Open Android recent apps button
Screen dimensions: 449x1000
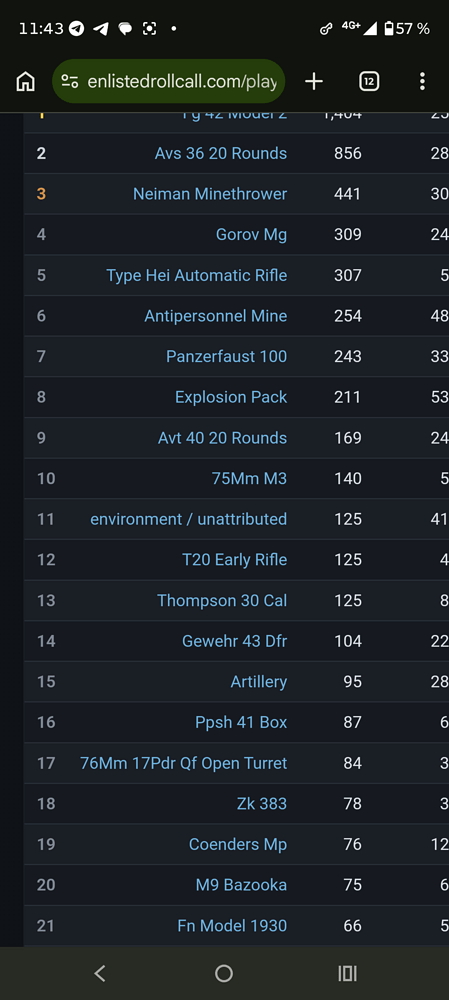click(x=348, y=973)
